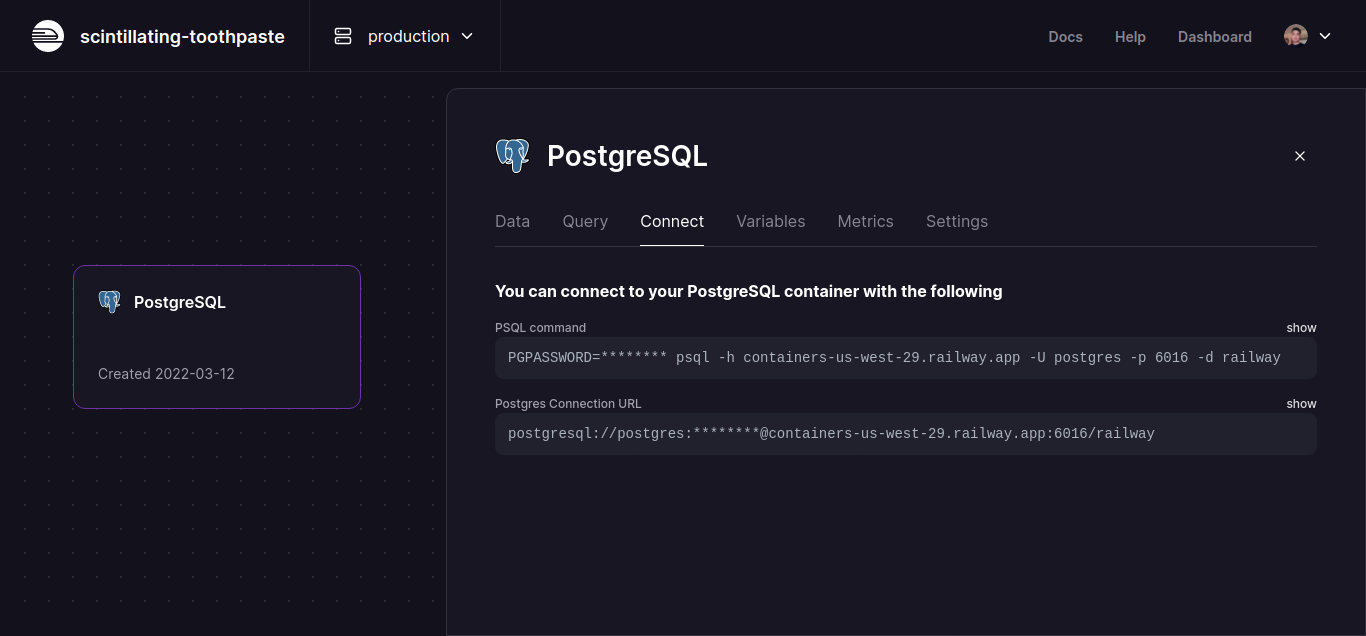Open the Docs link in the navbar

(x=1065, y=36)
